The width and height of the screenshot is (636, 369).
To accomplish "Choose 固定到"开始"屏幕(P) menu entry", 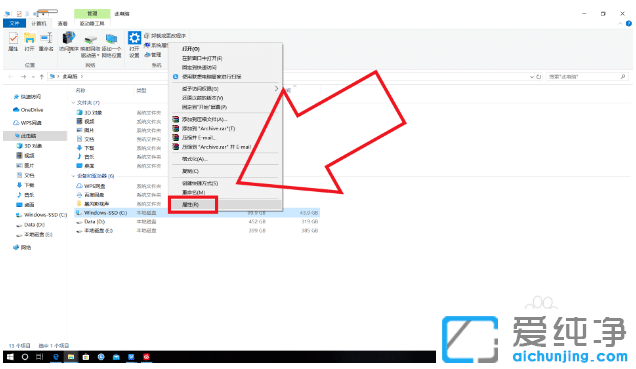I will pyautogui.click(x=225, y=107).
